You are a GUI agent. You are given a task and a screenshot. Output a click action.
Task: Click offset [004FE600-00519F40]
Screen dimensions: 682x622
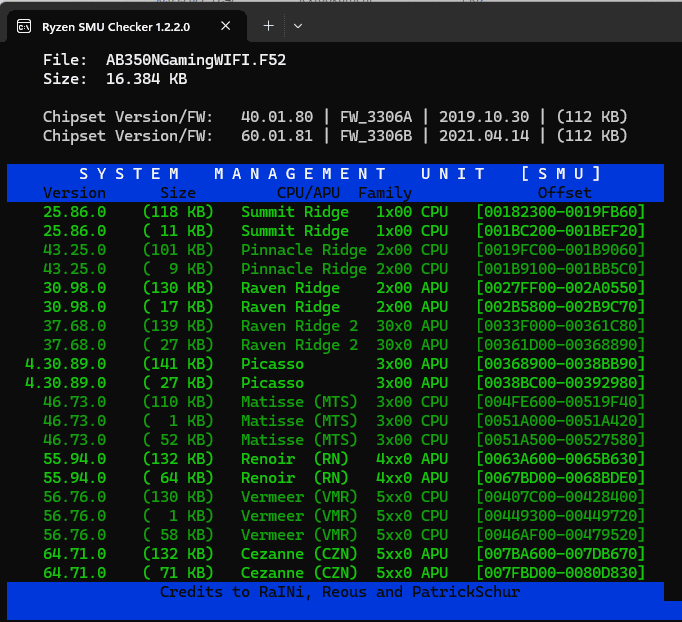point(560,402)
